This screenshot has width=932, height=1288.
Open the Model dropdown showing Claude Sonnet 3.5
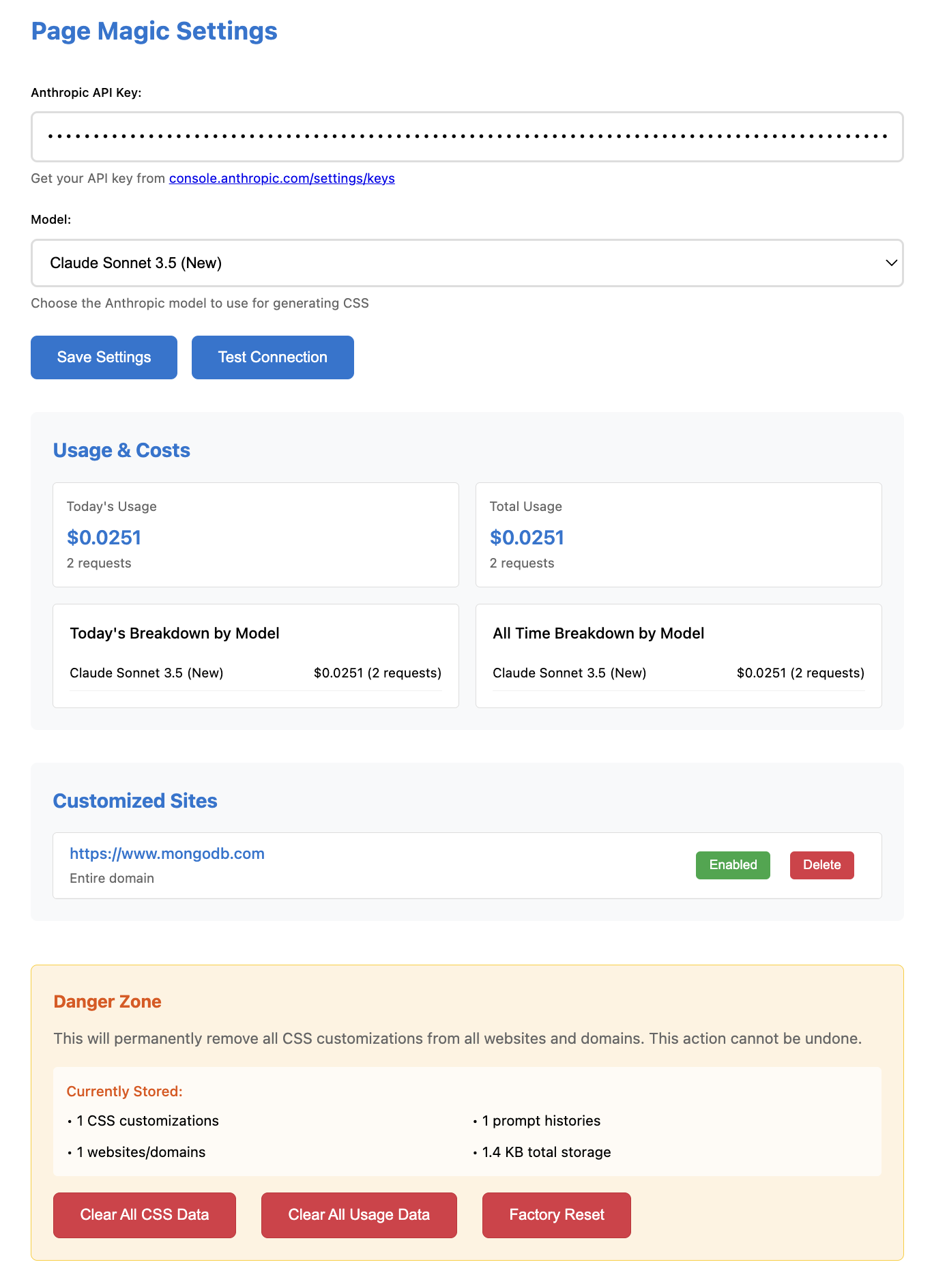tap(467, 263)
